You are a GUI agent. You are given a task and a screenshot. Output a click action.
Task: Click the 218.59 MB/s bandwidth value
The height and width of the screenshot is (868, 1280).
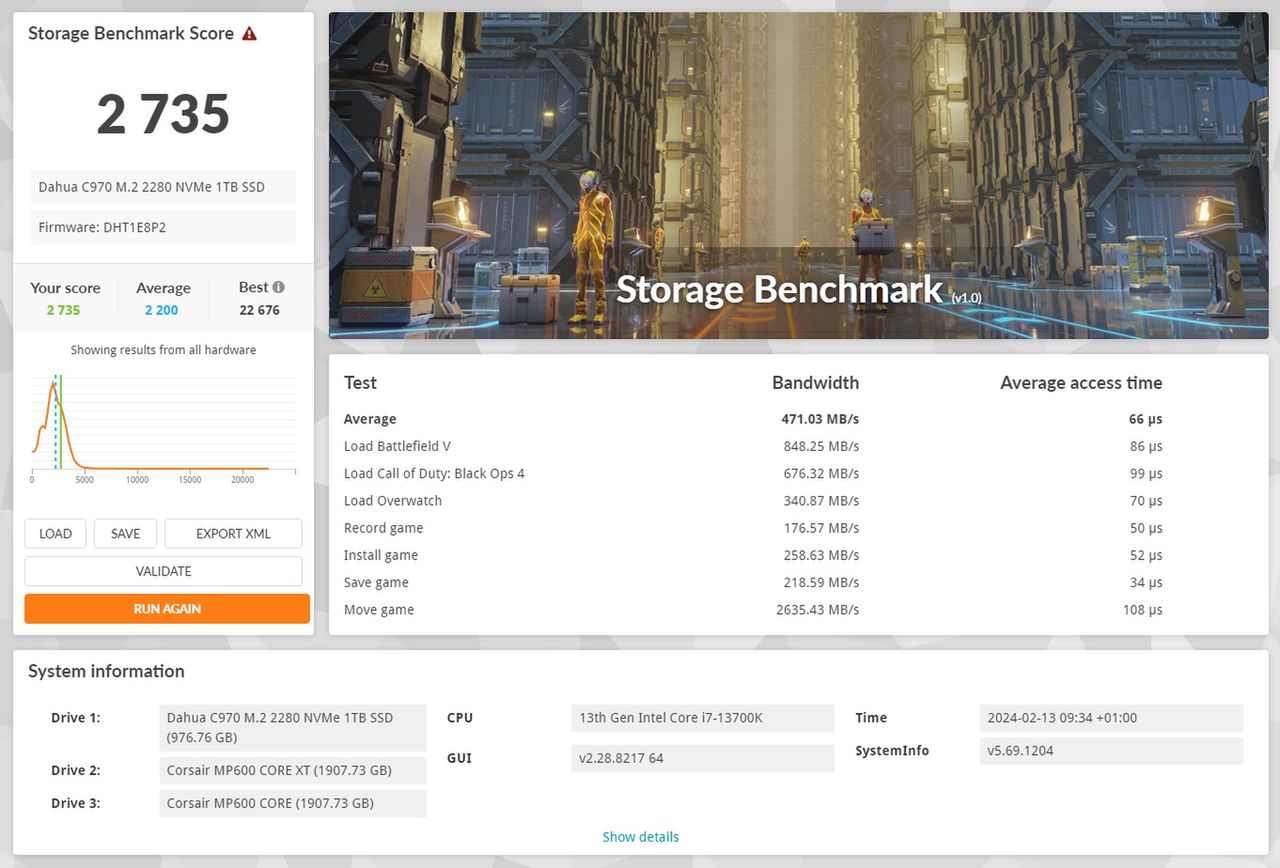pyautogui.click(x=821, y=582)
